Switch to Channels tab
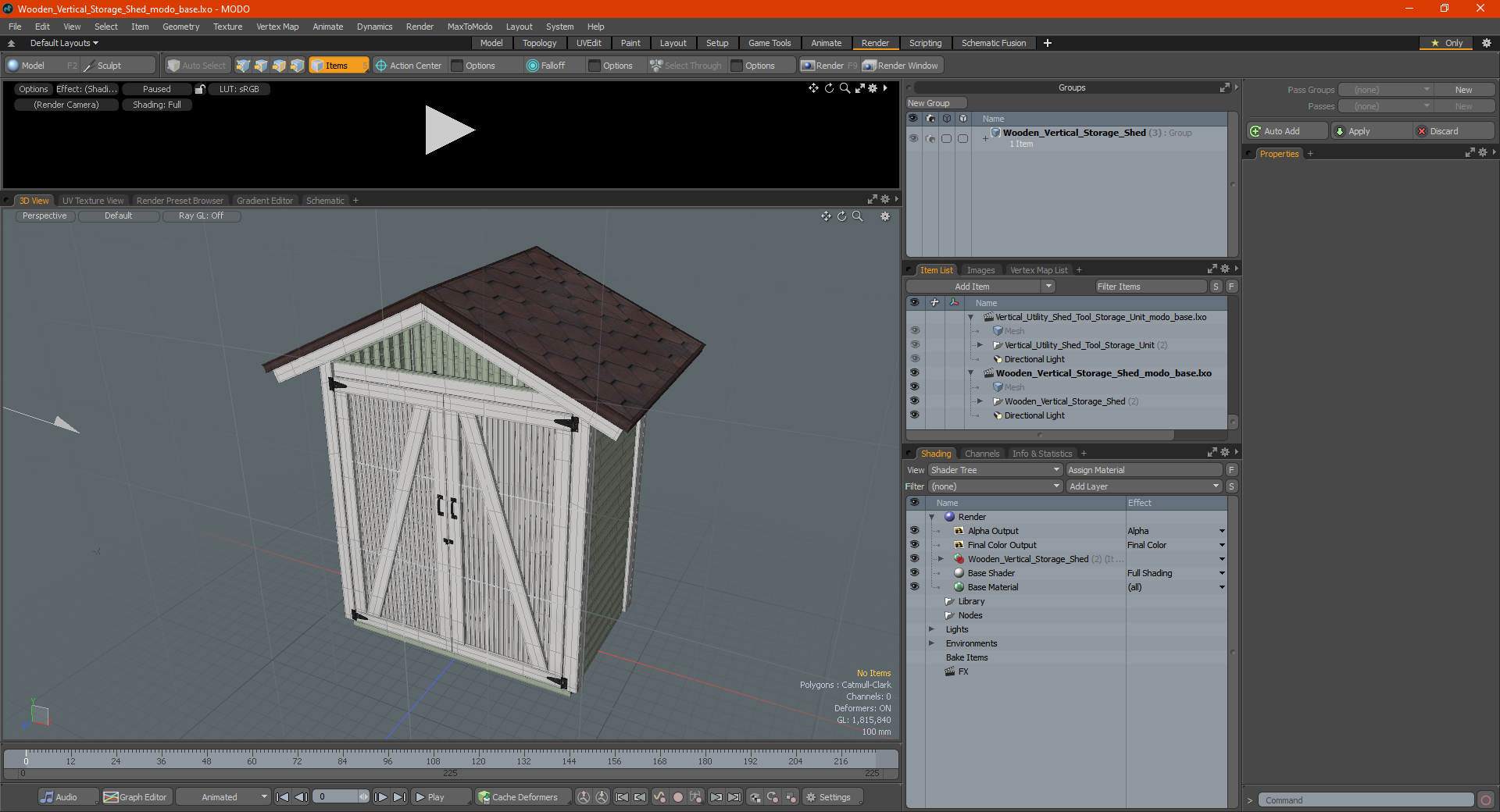 click(x=982, y=454)
